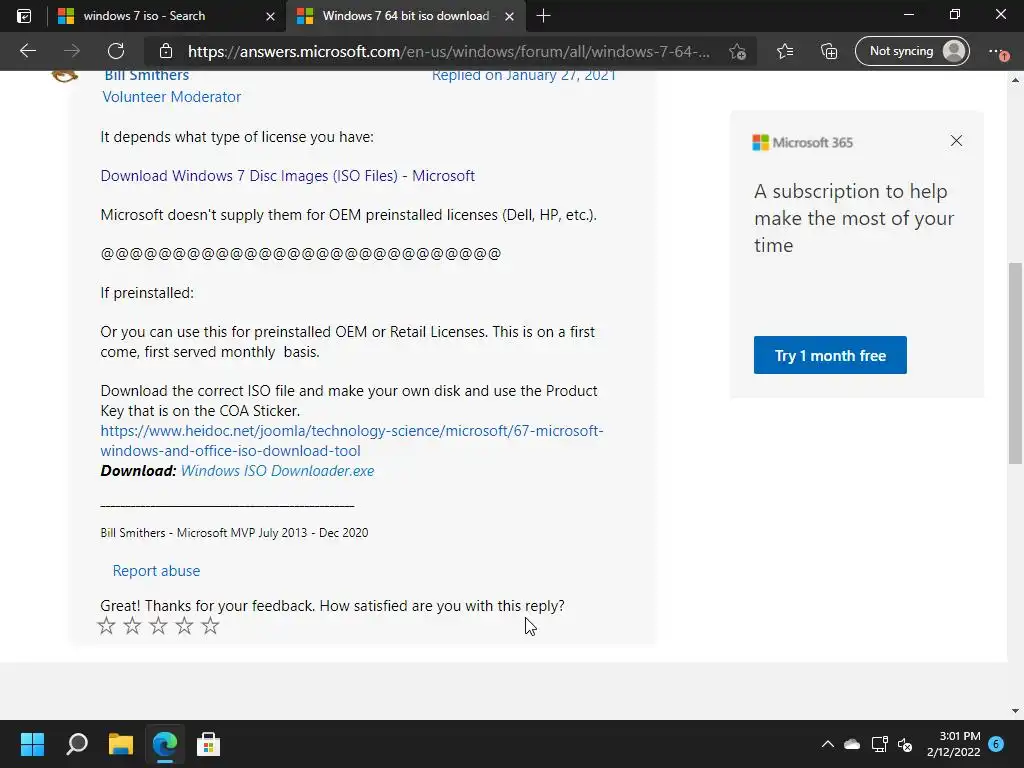View site information lock icon
Viewport: 1024px width, 768px height.
point(166,51)
